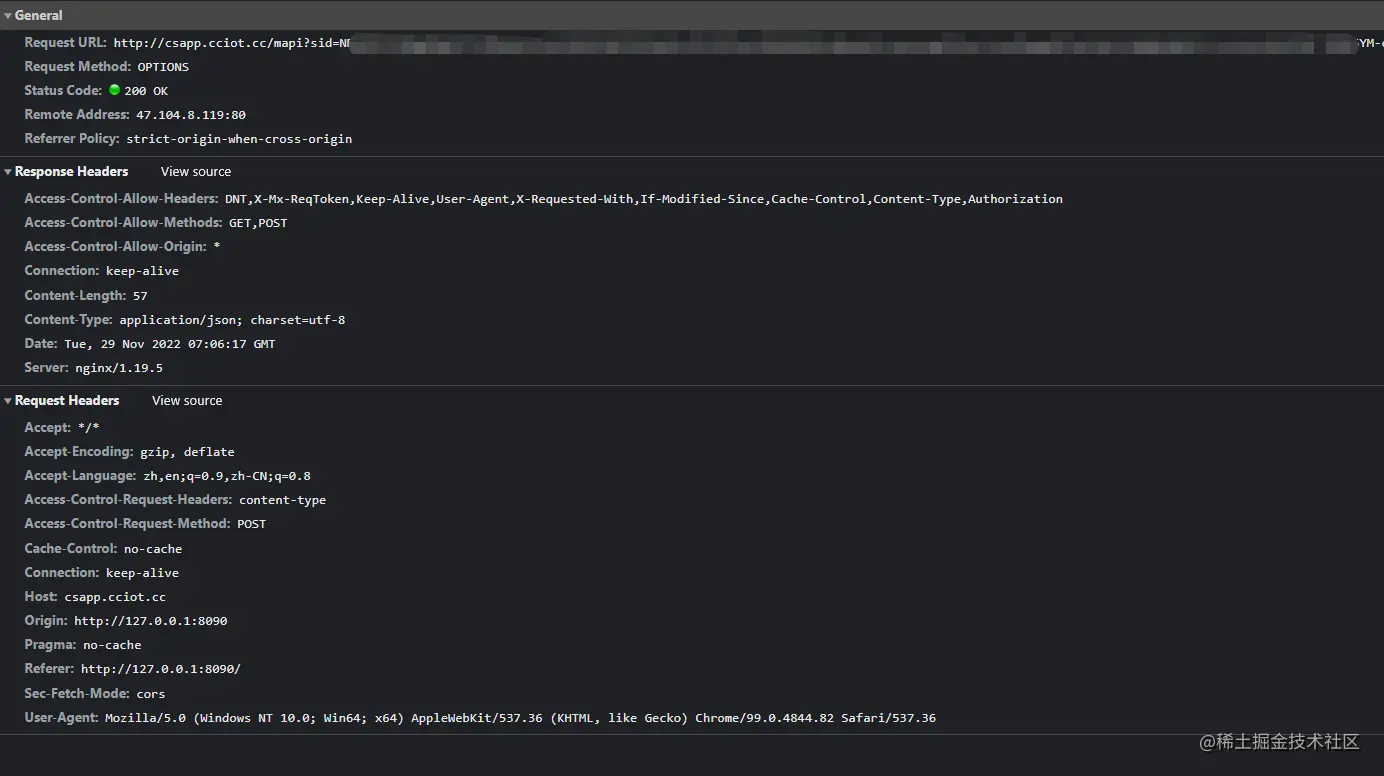This screenshot has height=776, width=1384.
Task: Open View source for Request Headers
Action: pyautogui.click(x=187, y=401)
